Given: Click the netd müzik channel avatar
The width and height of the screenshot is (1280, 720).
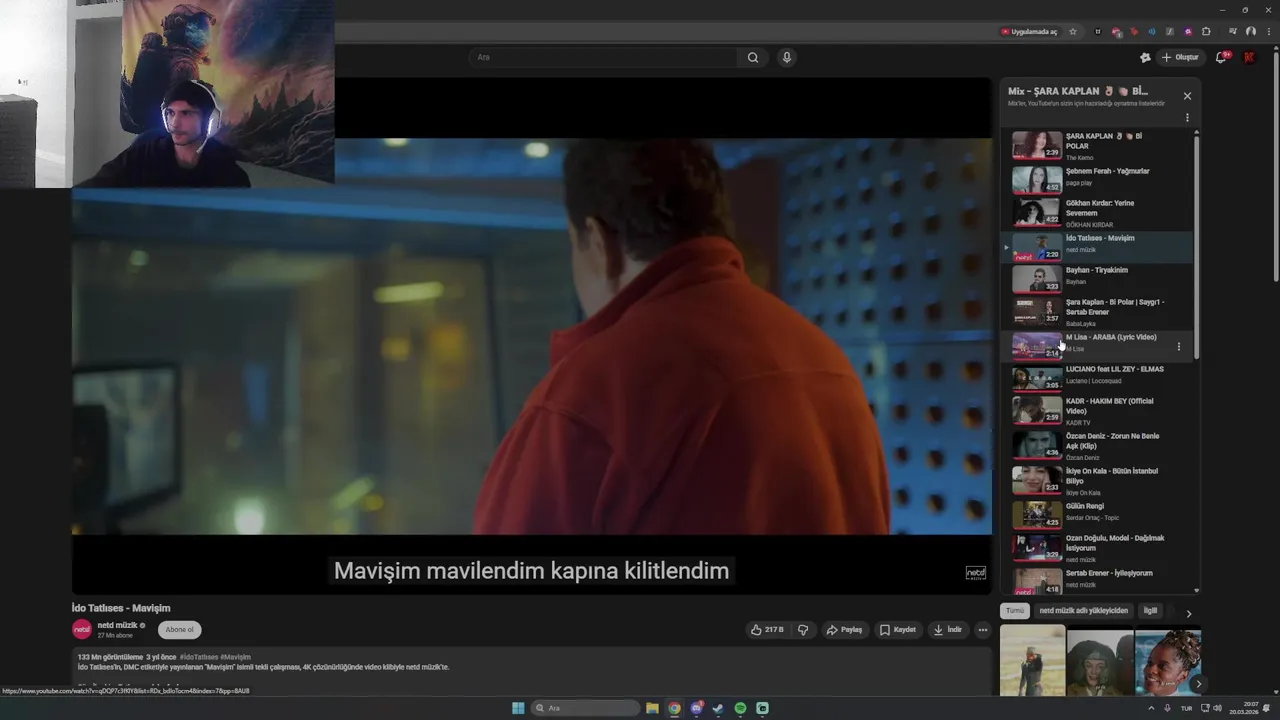Looking at the screenshot, I should pyautogui.click(x=82, y=629).
